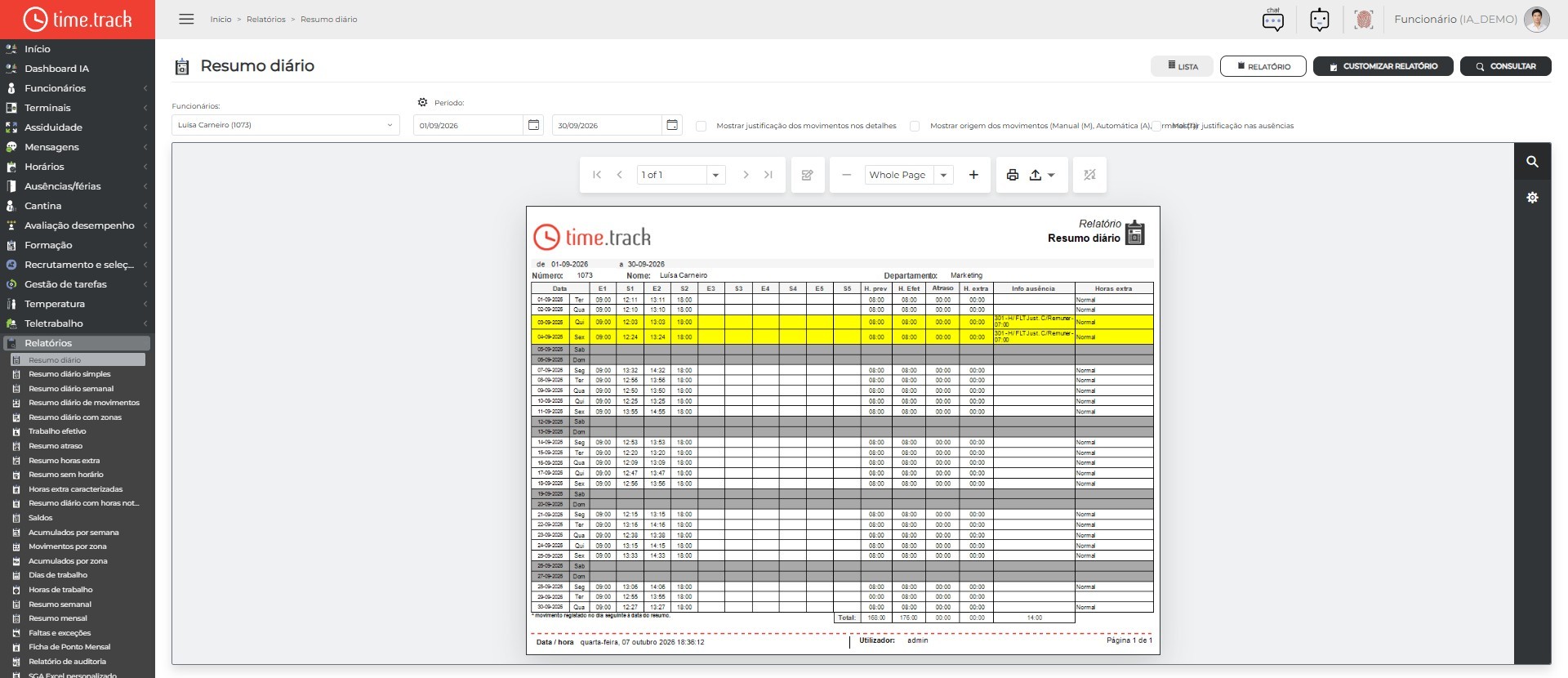1568x678 pixels.
Task: Open Resumo horas extra report
Action: pos(65,461)
